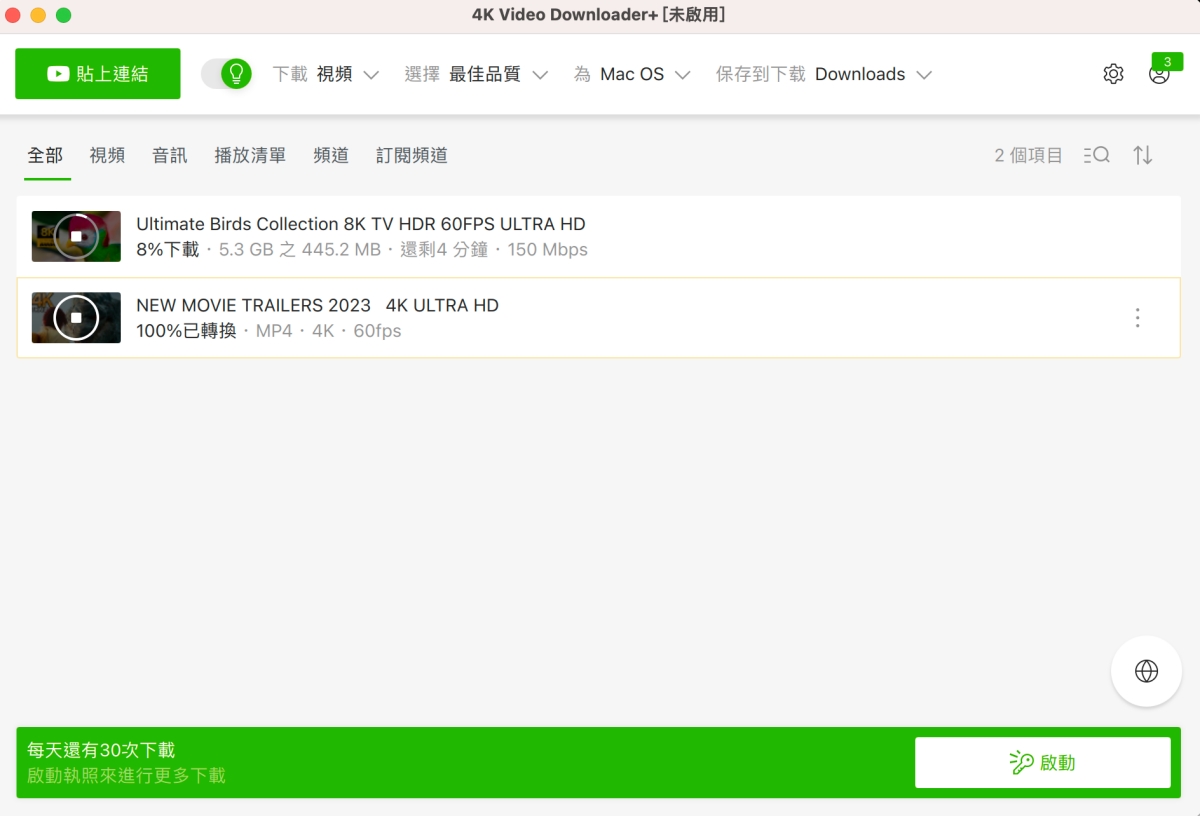Switch to the 頻道 tab

click(331, 155)
